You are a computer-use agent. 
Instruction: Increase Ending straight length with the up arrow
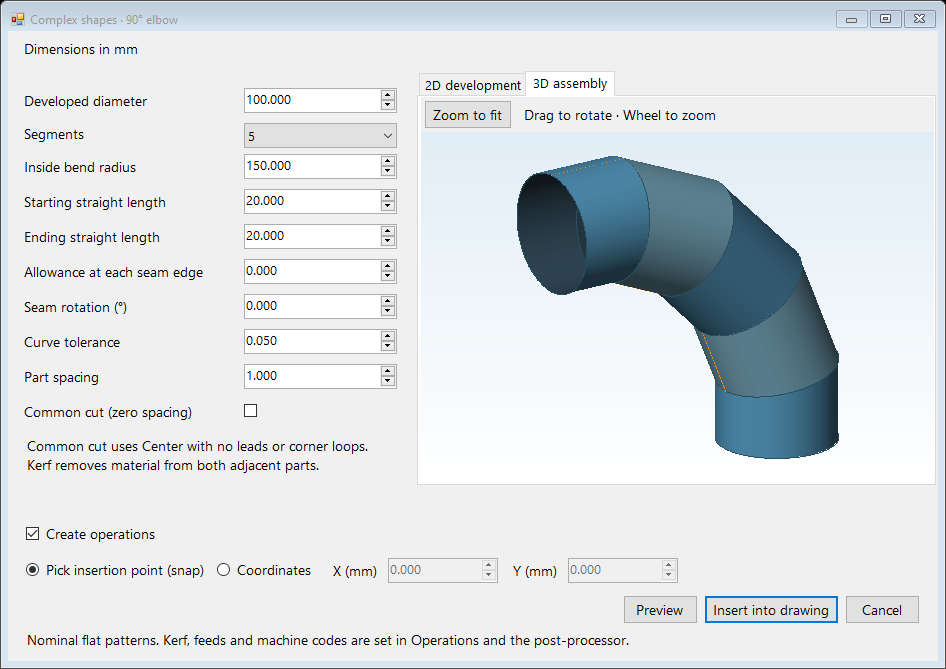coord(388,230)
